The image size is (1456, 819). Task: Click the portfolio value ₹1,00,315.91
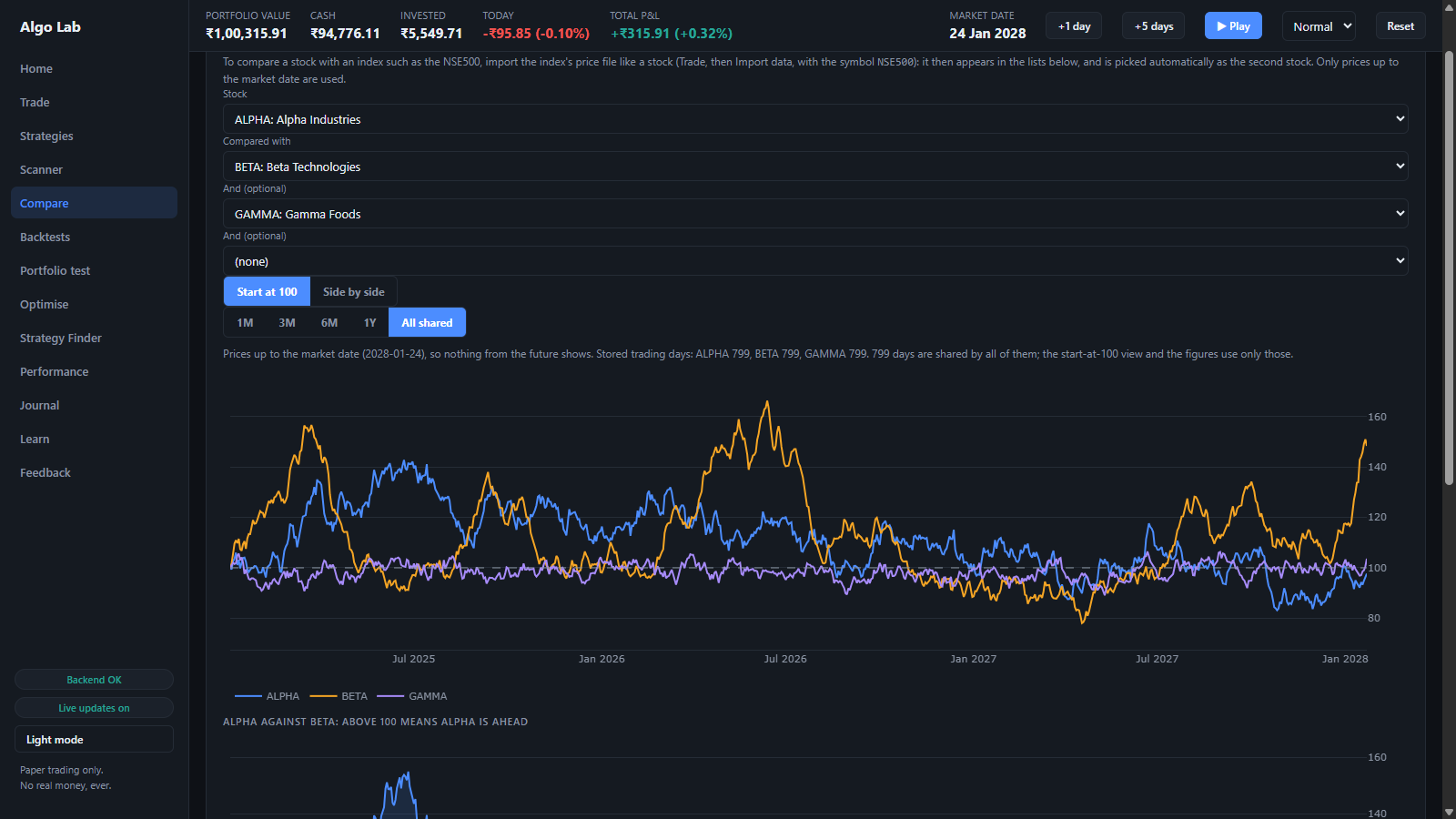(x=247, y=34)
